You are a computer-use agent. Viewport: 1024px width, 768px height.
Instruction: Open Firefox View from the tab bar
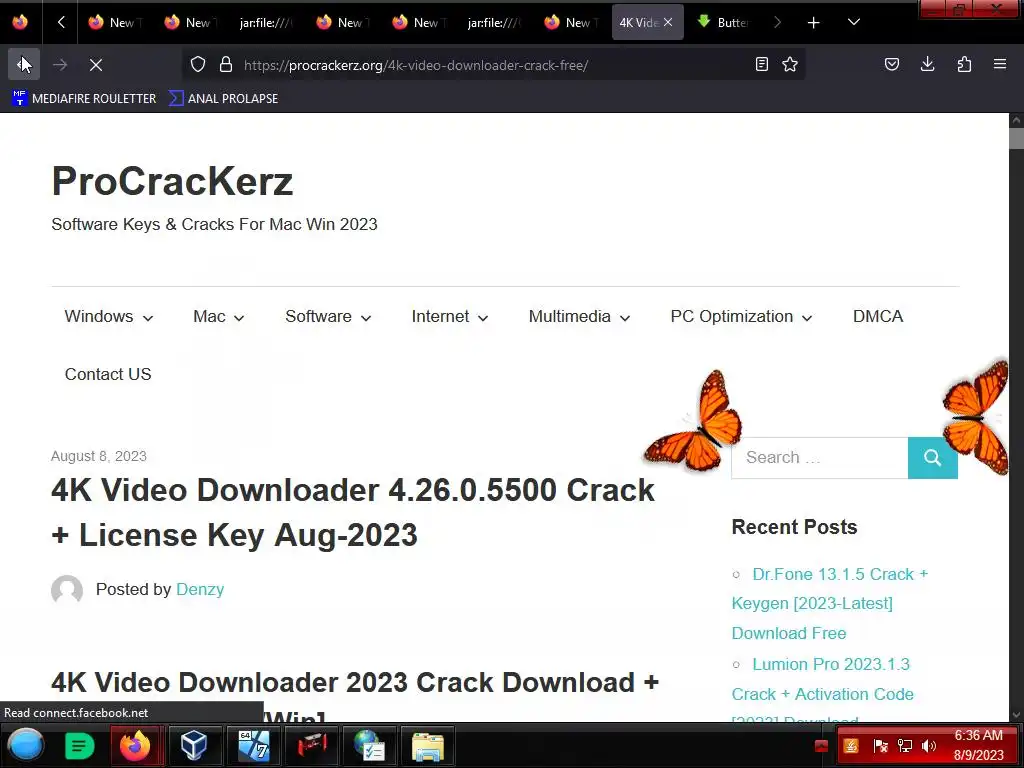(20, 22)
